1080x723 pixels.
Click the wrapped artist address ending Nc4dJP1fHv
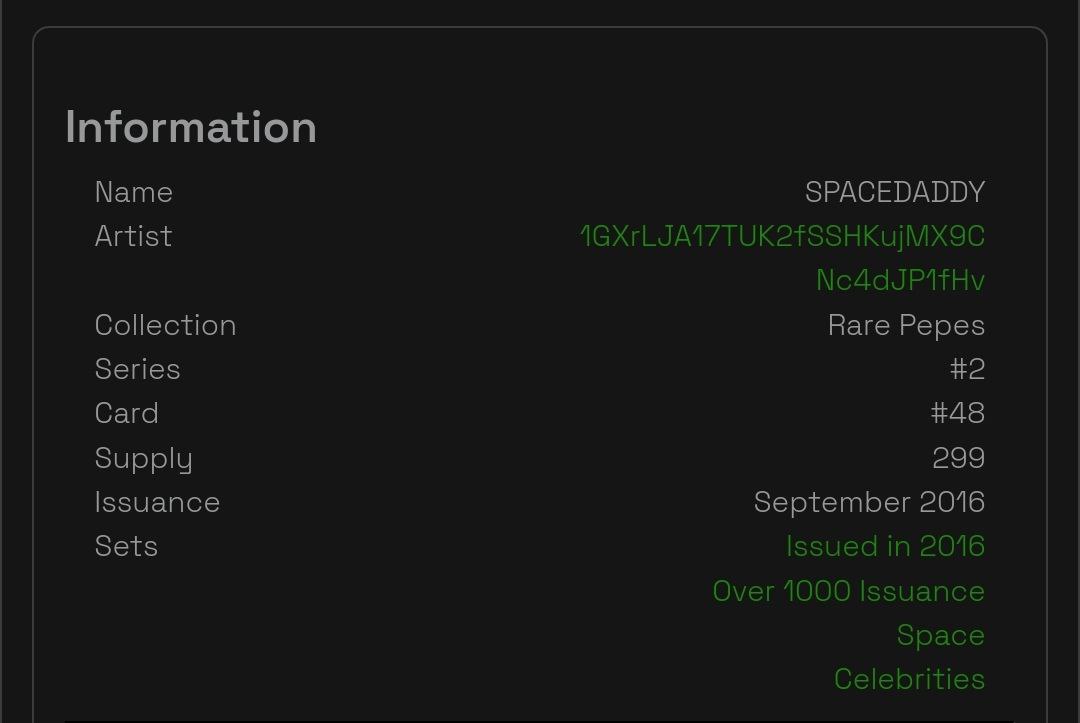pos(900,280)
